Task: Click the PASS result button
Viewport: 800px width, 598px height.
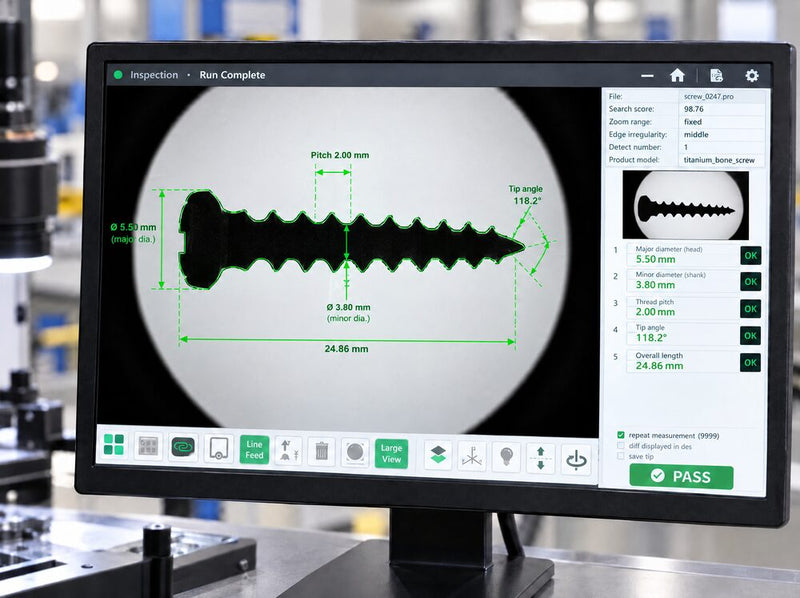Action: coord(681,477)
